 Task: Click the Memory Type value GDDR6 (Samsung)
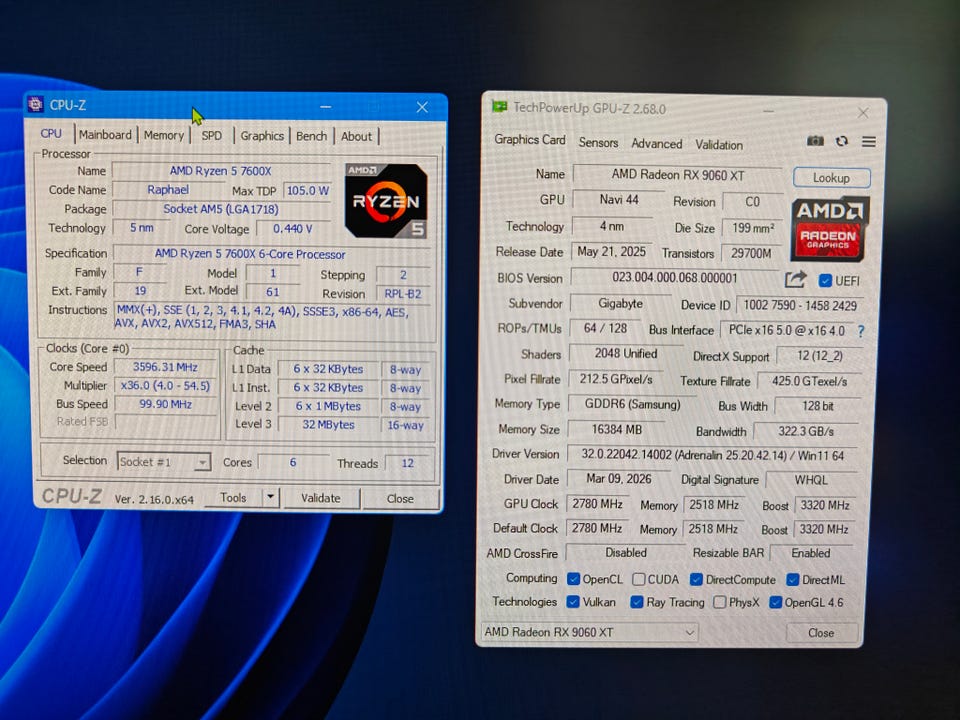tap(632, 404)
